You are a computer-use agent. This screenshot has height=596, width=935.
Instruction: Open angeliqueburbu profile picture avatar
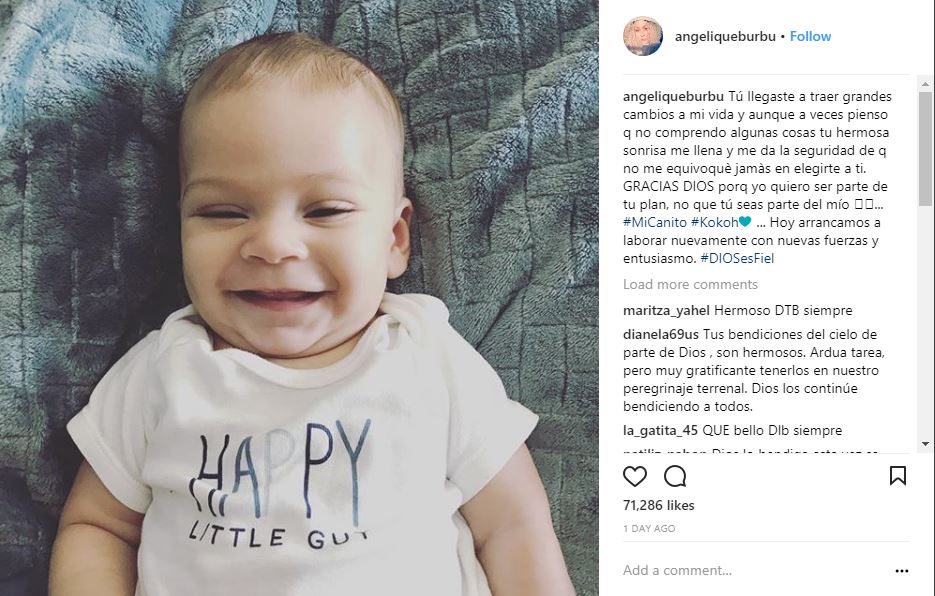(643, 36)
